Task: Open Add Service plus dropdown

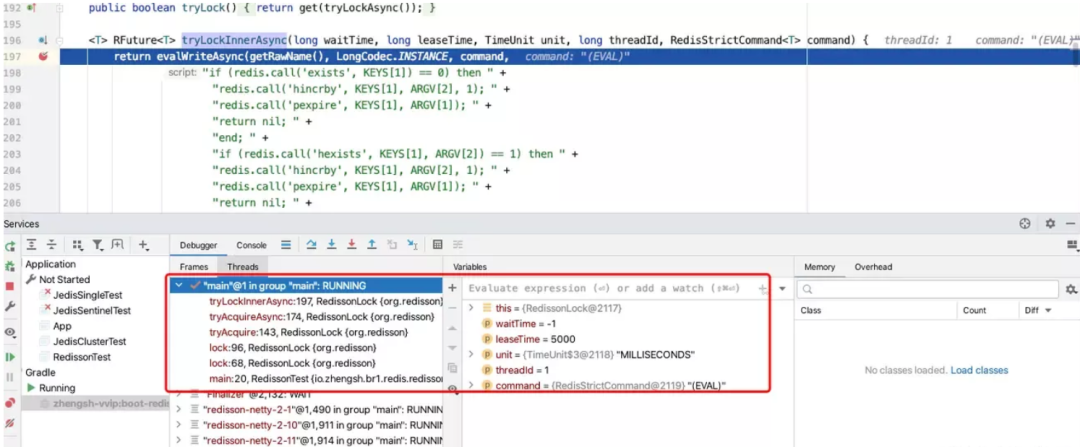Action: tap(143, 245)
